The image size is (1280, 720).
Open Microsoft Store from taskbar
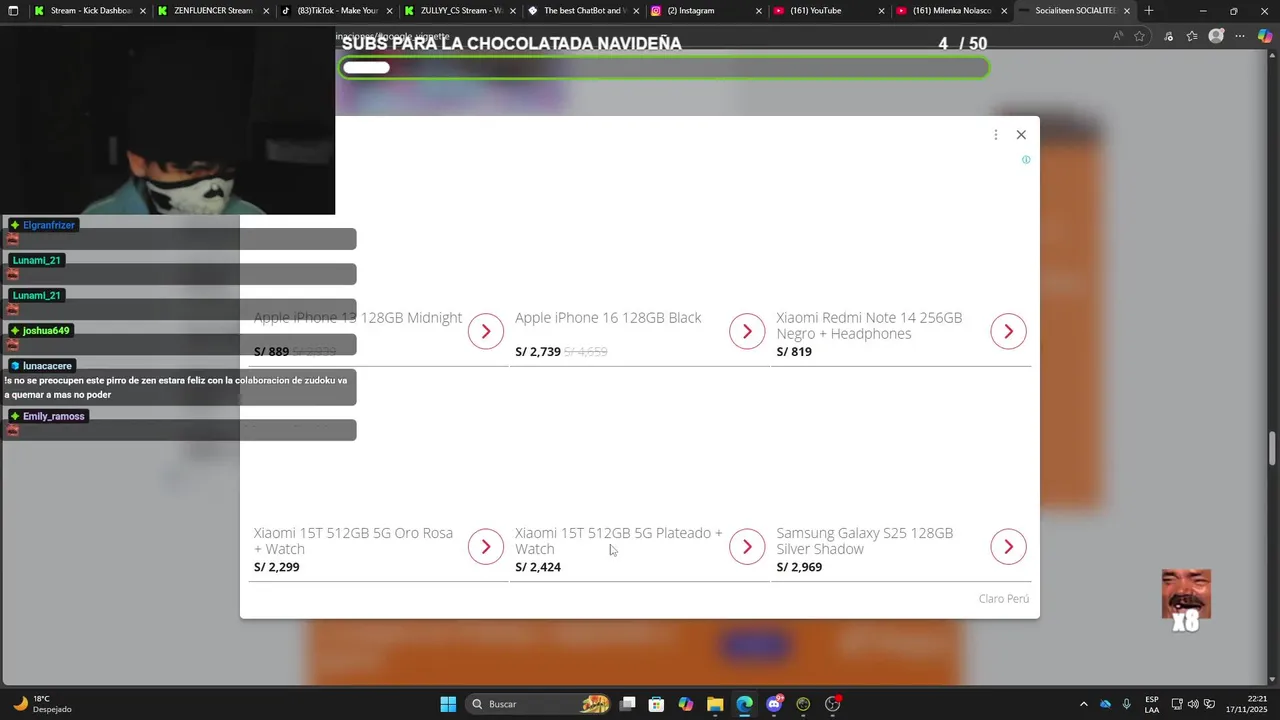tap(656, 704)
